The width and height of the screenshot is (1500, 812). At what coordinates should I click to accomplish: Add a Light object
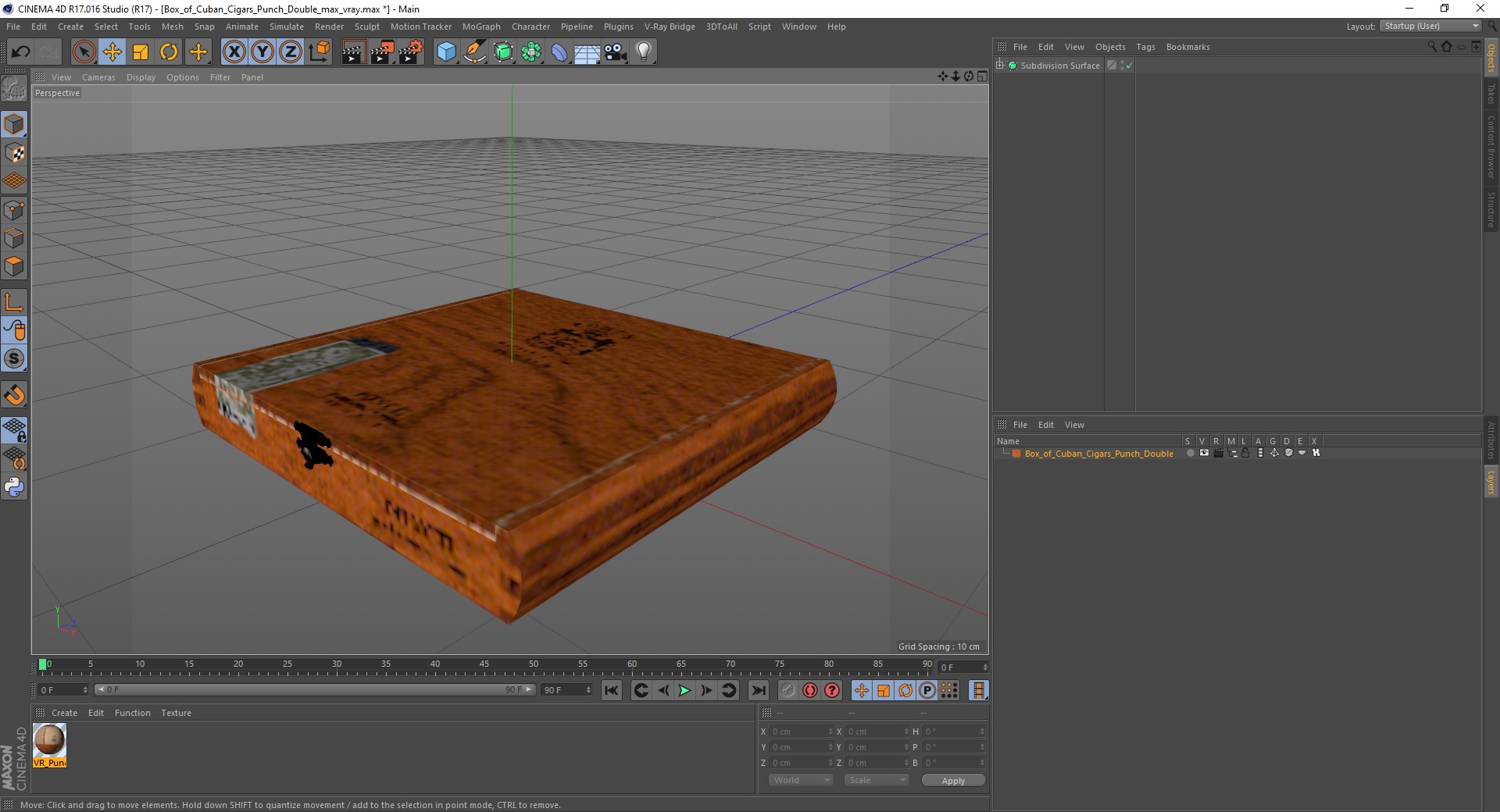point(644,52)
